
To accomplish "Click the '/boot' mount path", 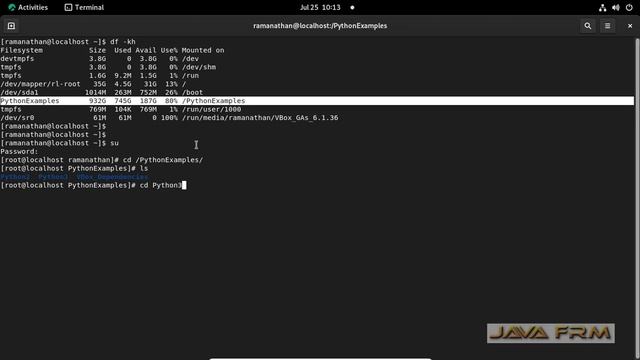I will pos(192,93).
